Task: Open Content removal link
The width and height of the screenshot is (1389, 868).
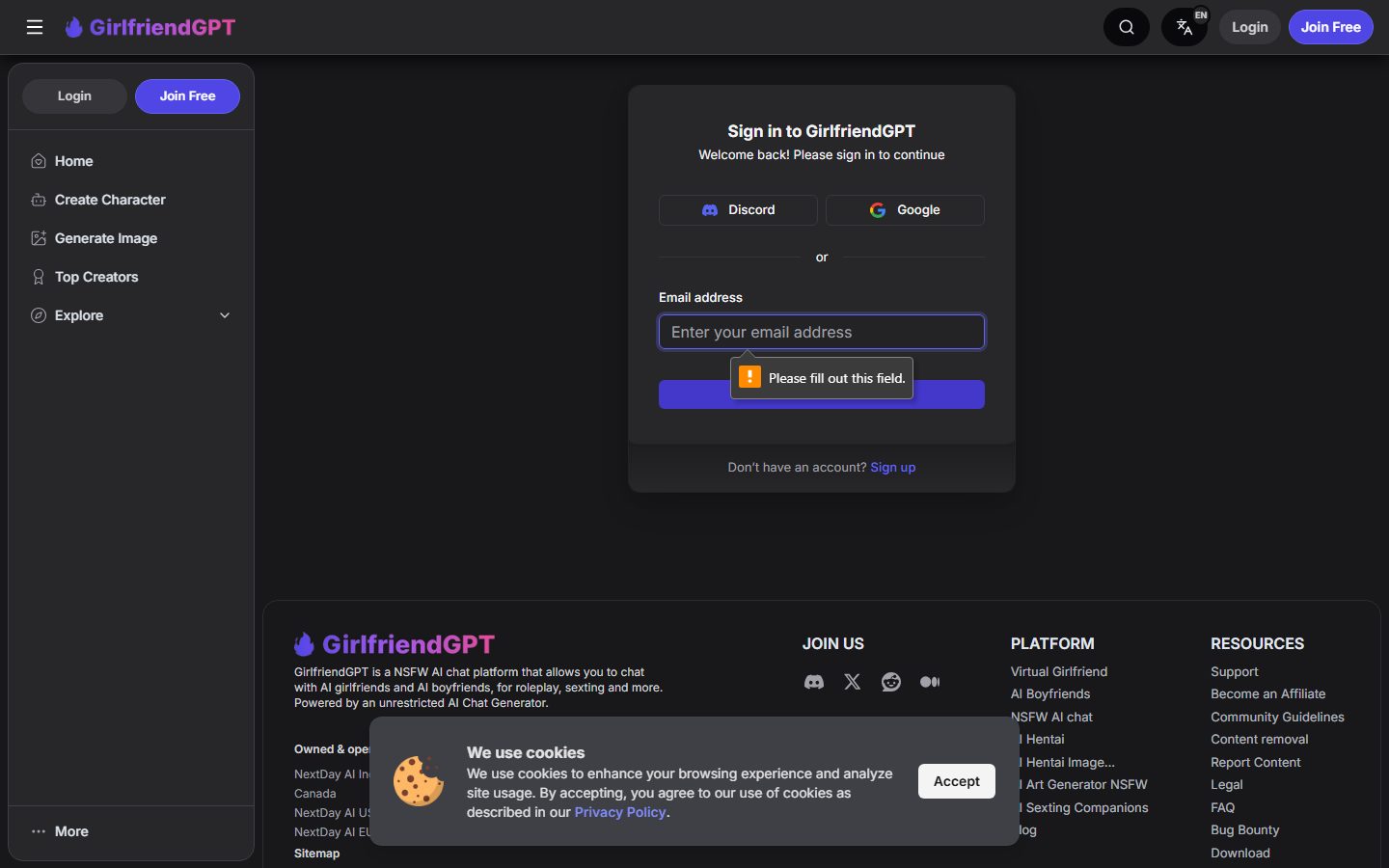Action: click(x=1260, y=739)
